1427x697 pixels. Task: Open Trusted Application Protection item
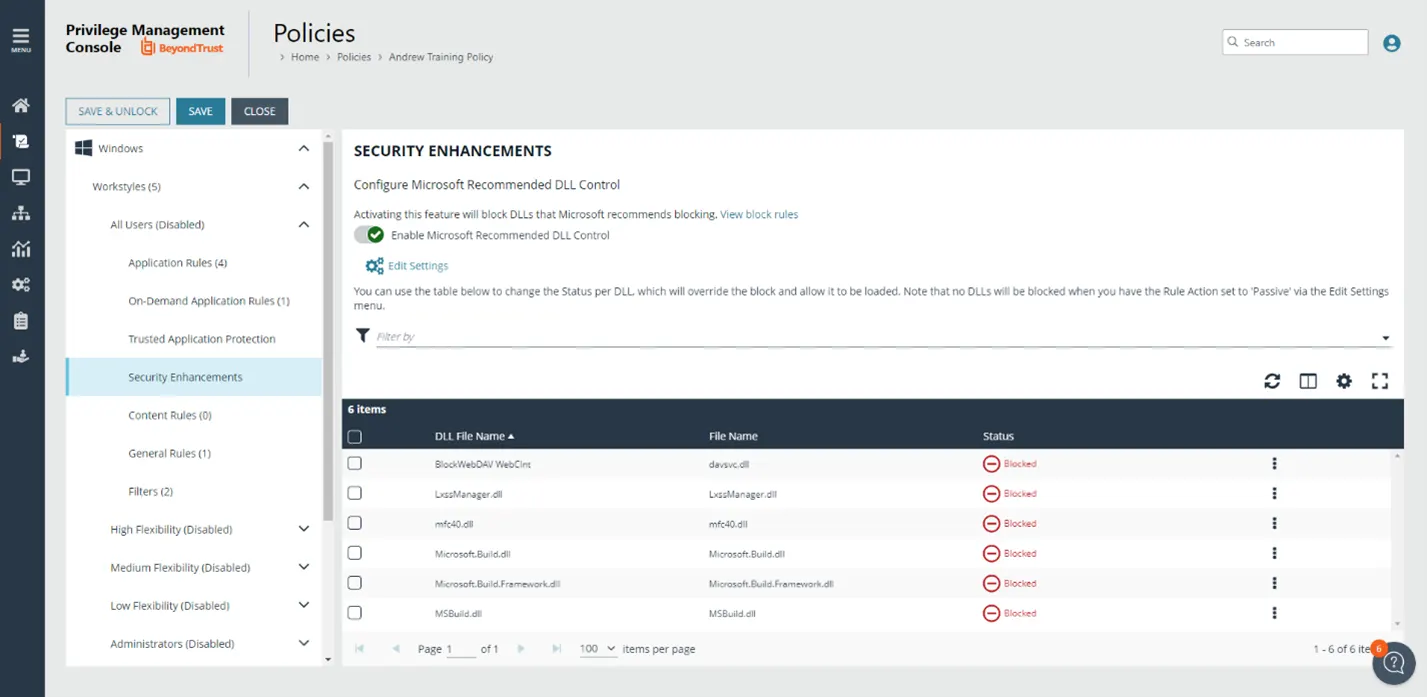pos(202,339)
